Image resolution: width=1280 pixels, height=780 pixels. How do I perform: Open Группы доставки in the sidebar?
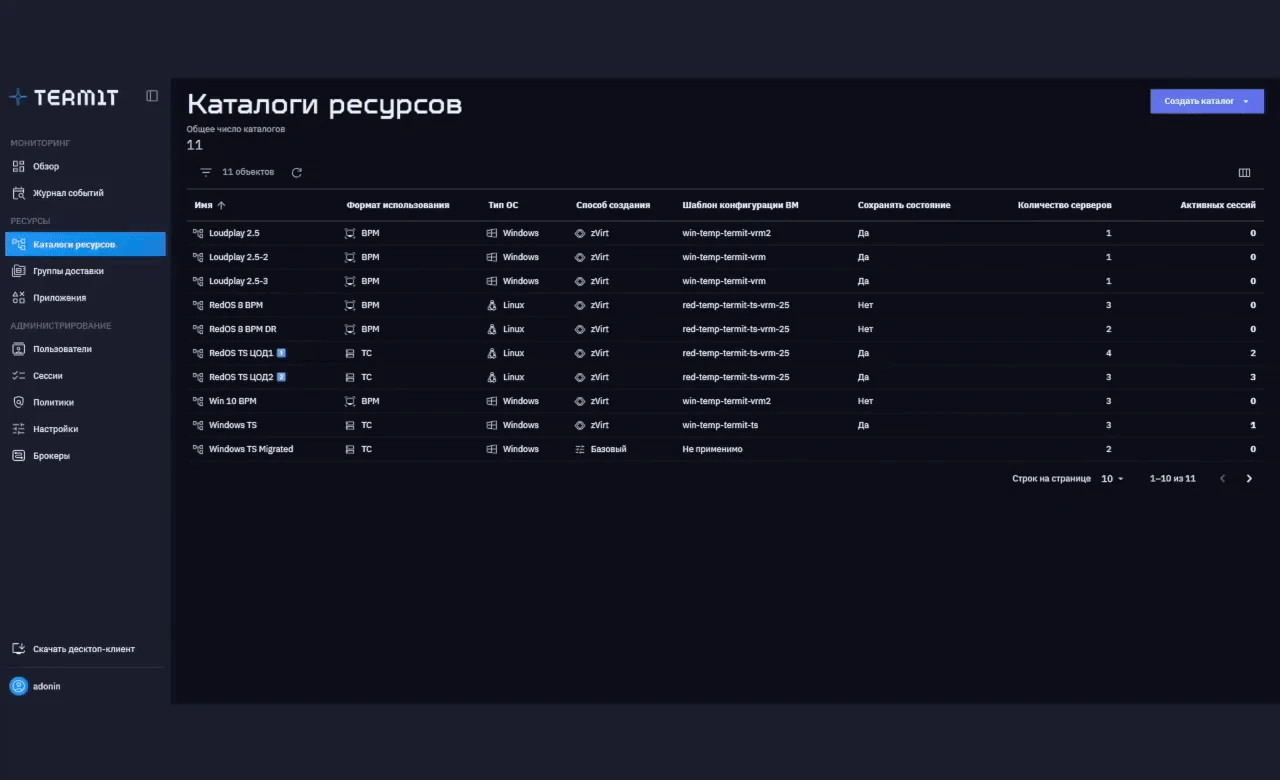tap(85, 271)
